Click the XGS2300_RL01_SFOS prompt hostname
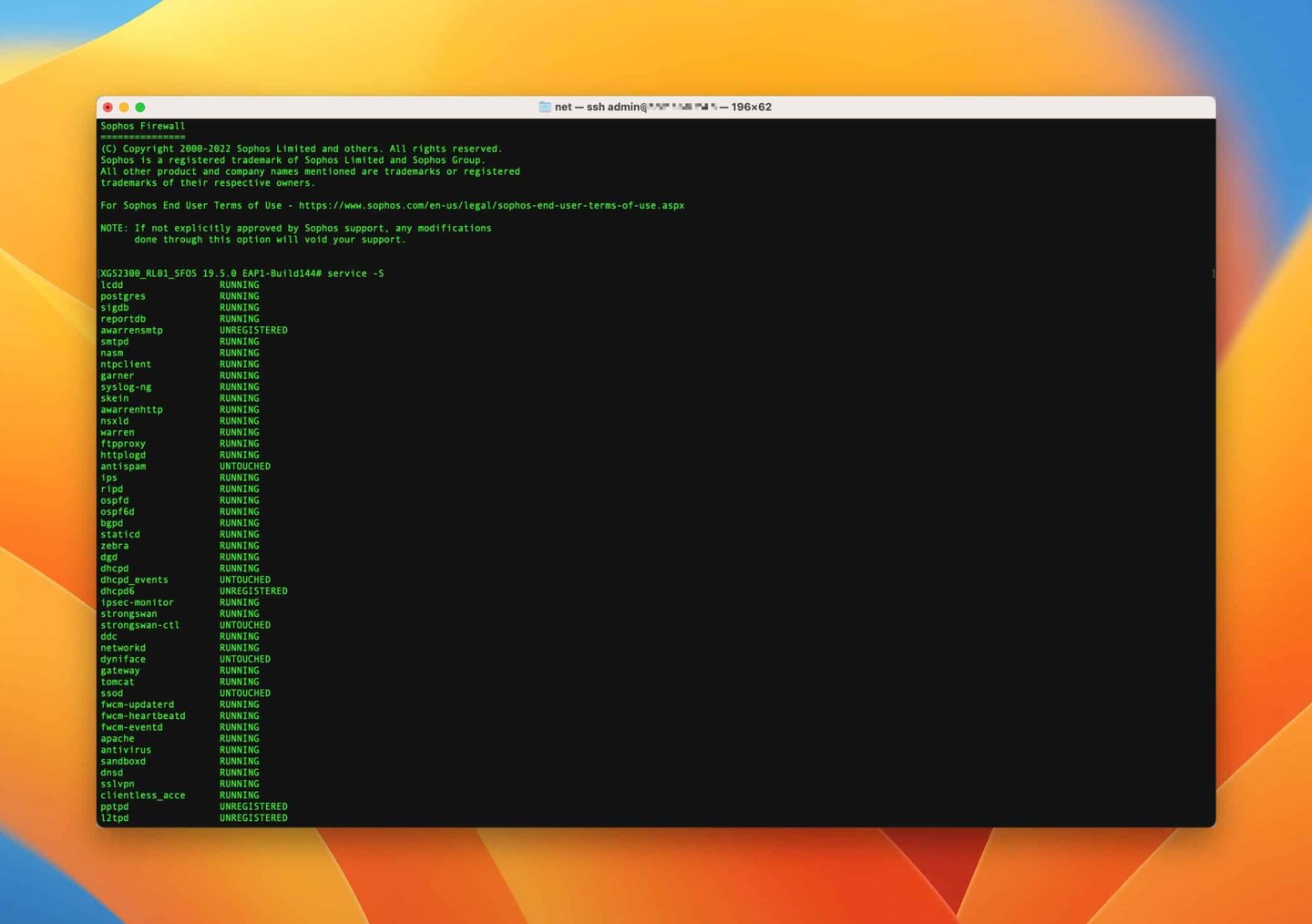The height and width of the screenshot is (924, 1312). (149, 273)
